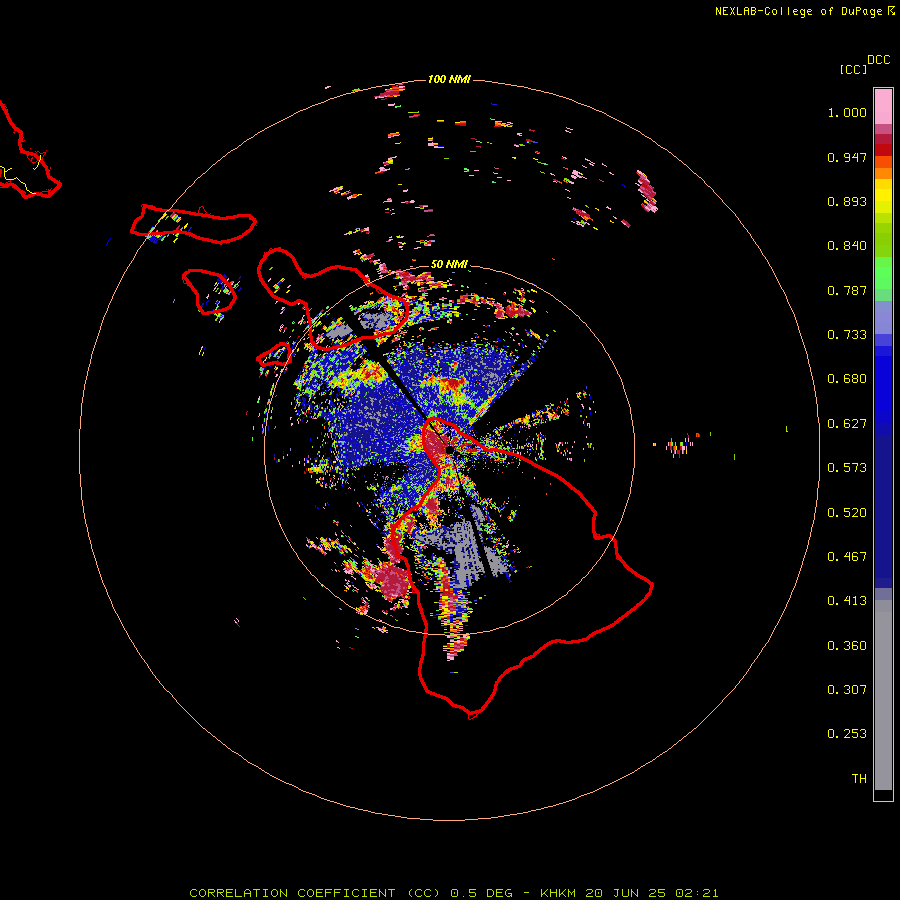900x900 pixels.
Task: Click the [CC] legend unit label
Action: click(853, 69)
